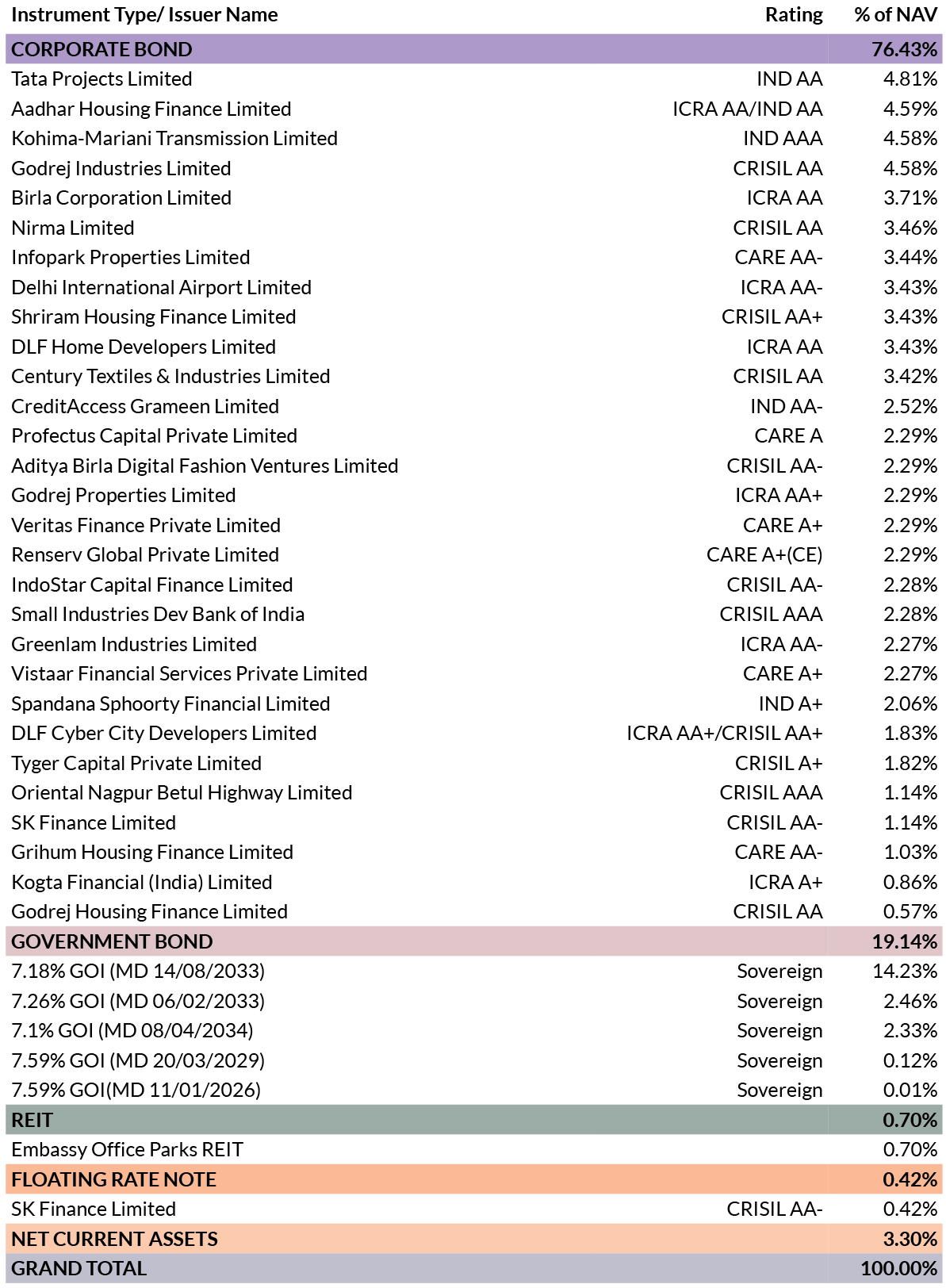This screenshot has height=1288, width=946.
Task: Select Oriental Nagpur Betul Highway Limited
Action: point(182,793)
